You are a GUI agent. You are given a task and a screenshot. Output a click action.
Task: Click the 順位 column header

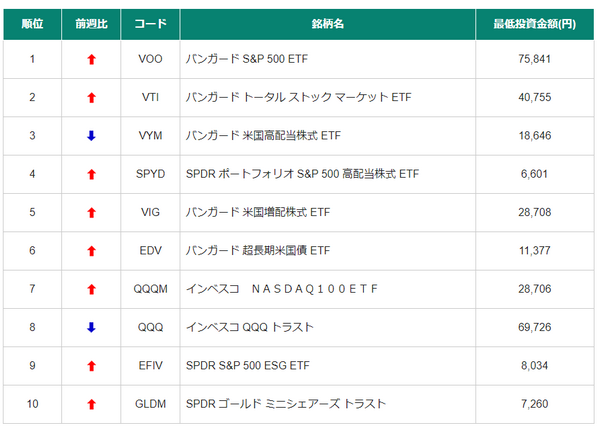pyautogui.click(x=32, y=23)
